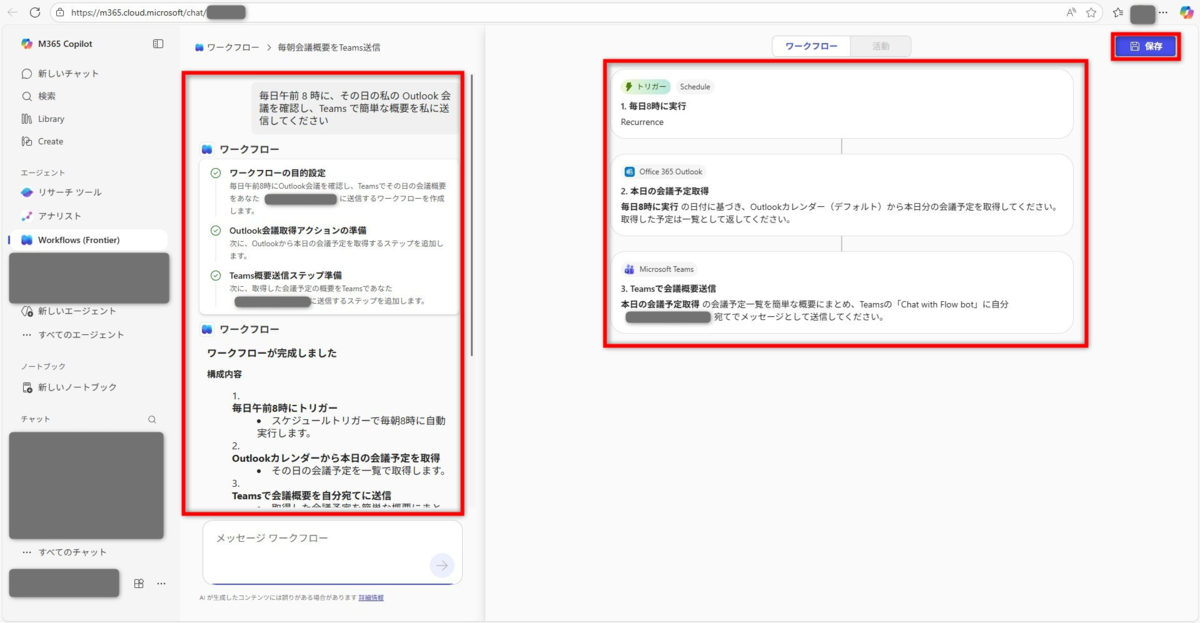Screen dimensions: 1200x623
Task: Open the 詳細情報 link
Action: (371, 598)
